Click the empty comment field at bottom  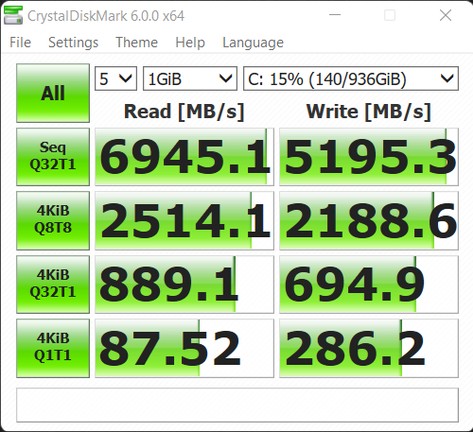pos(237,405)
